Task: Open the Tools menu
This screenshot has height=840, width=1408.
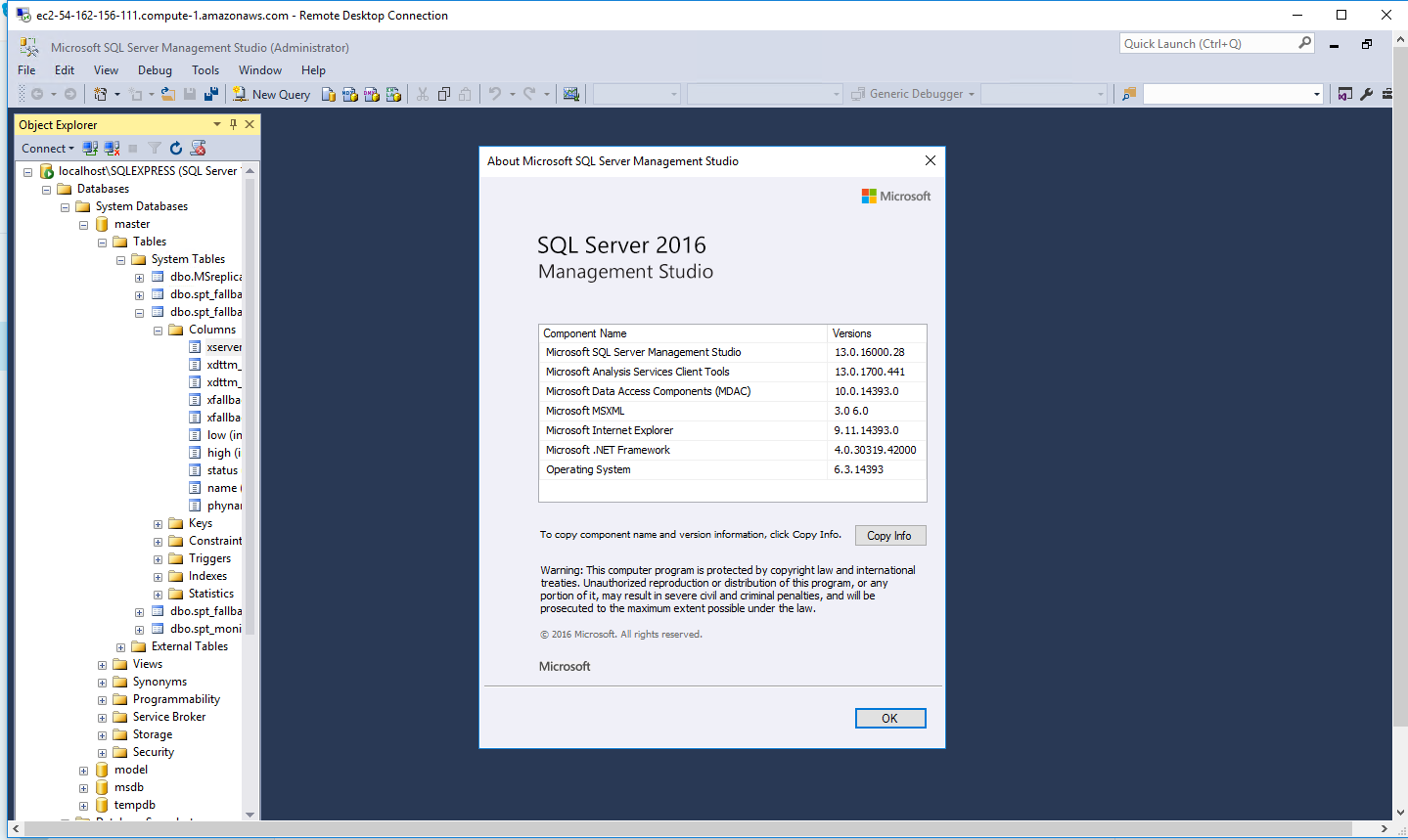Action: 205,70
